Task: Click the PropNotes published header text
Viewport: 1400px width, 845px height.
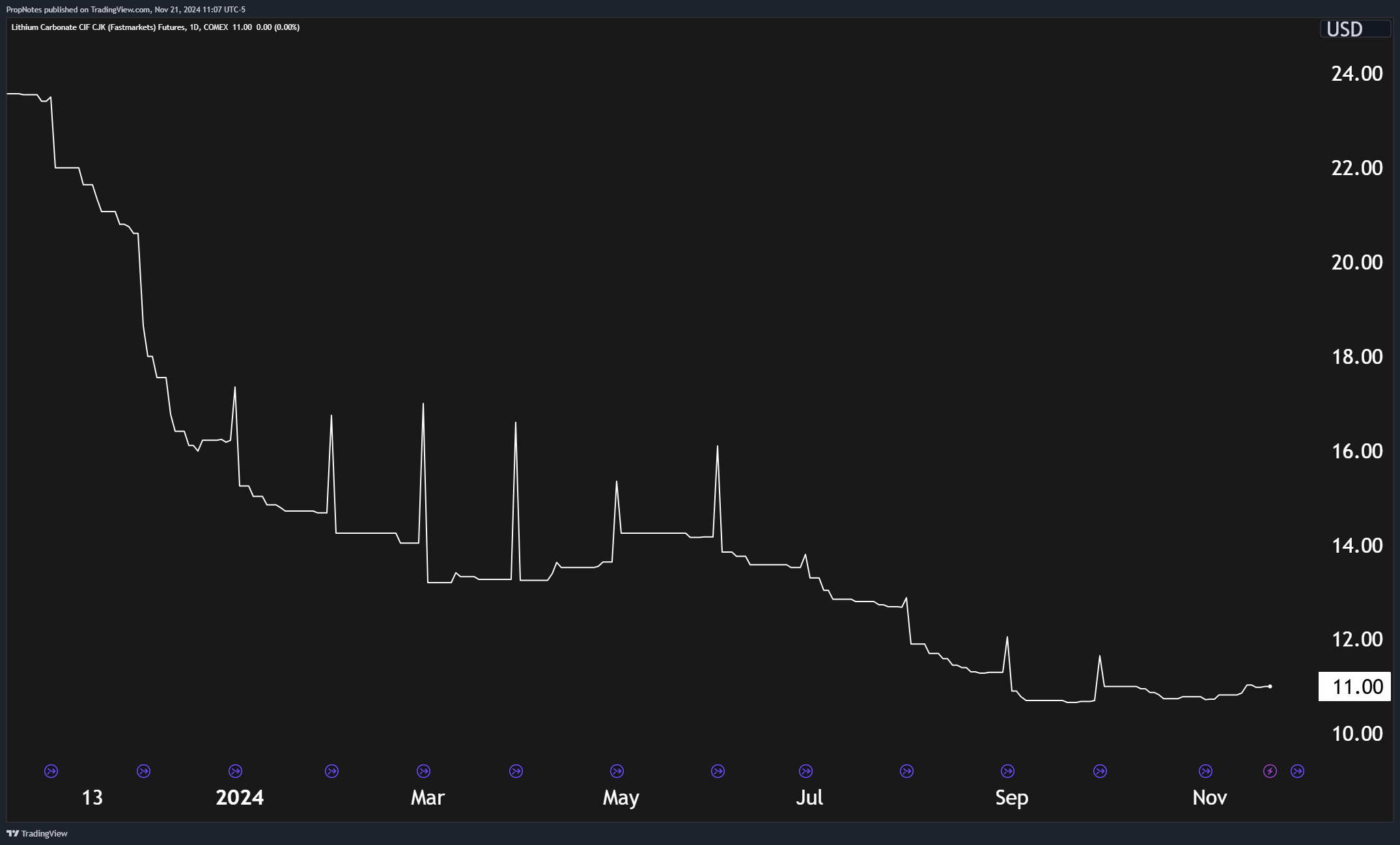Action: click(x=126, y=9)
